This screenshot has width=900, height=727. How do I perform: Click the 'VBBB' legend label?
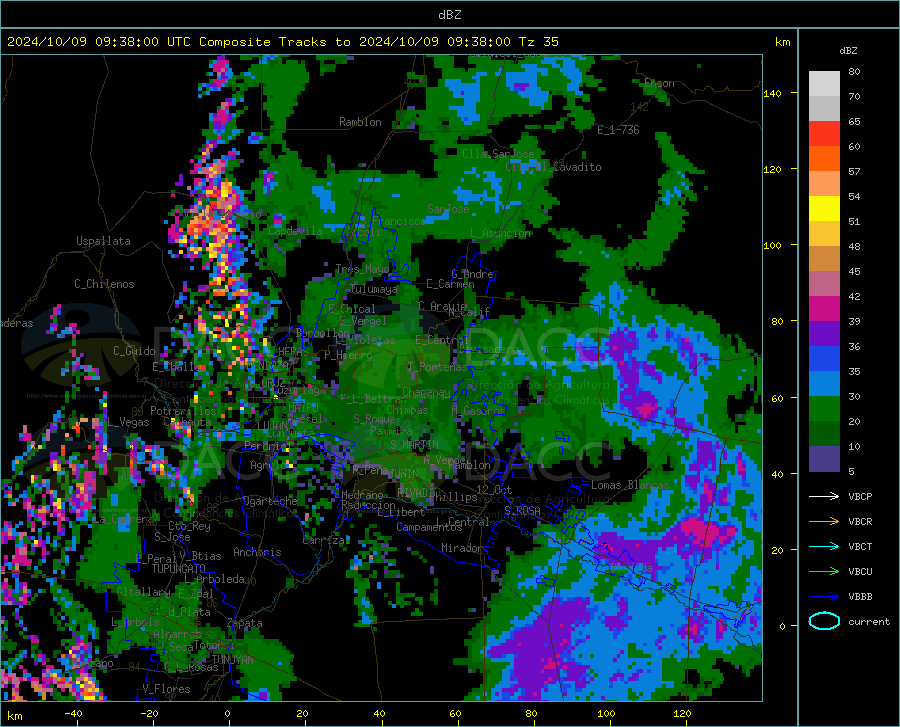[x=860, y=597]
